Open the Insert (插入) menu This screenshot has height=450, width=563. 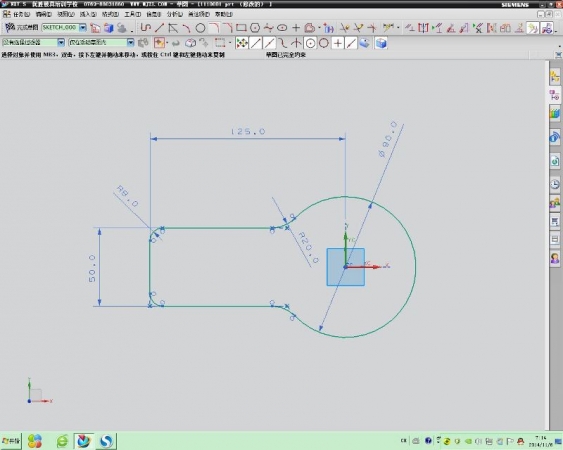tap(88, 14)
